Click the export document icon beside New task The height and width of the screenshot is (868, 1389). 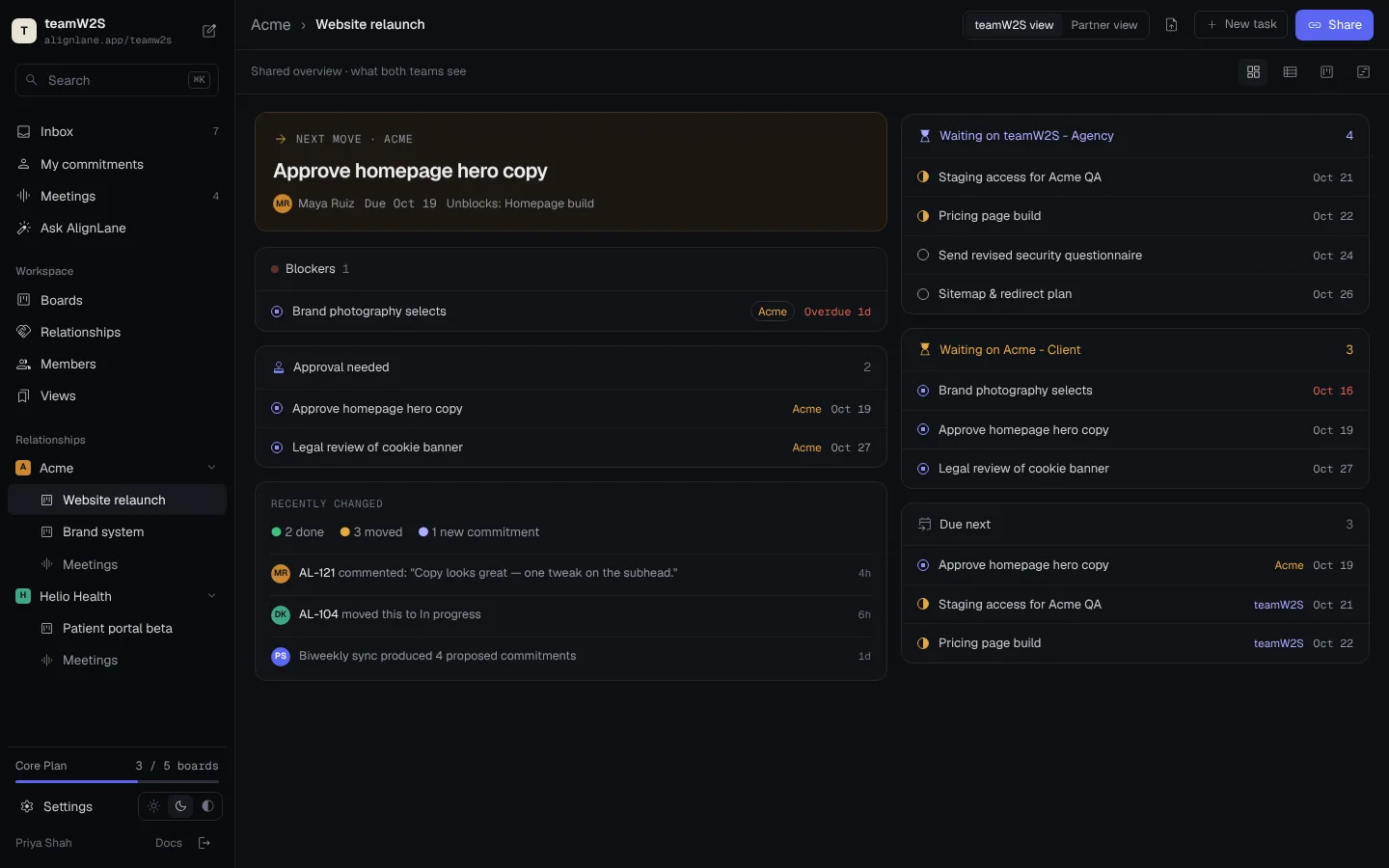[x=1171, y=25]
